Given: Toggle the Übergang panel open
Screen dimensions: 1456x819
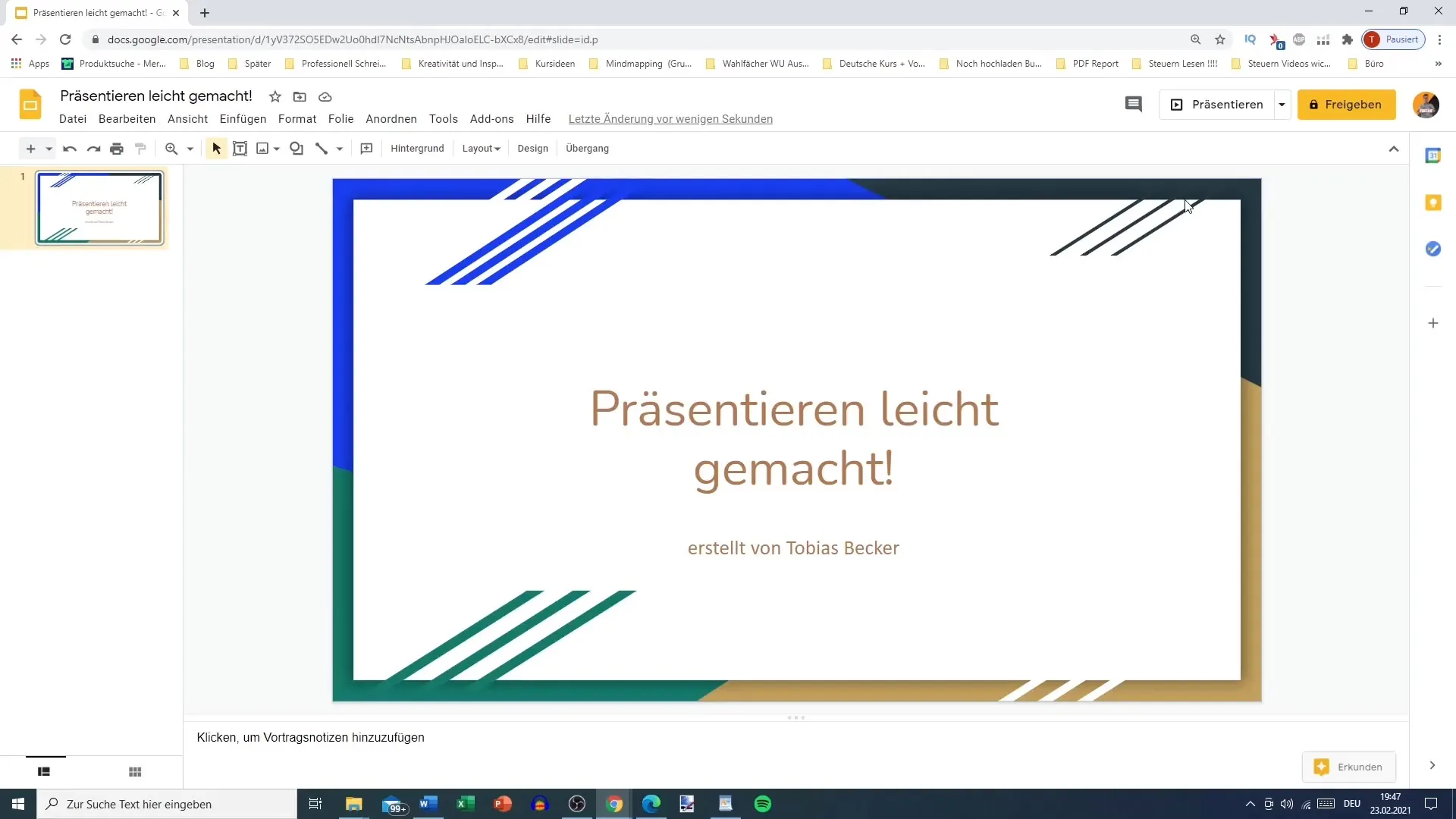Looking at the screenshot, I should click(587, 148).
